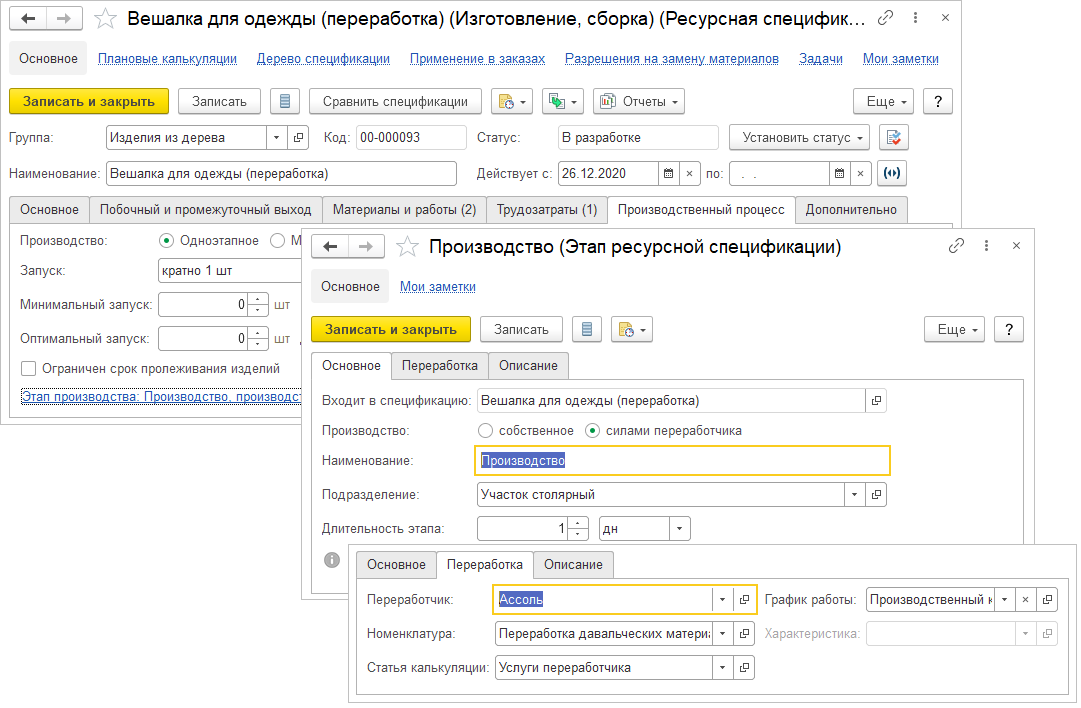Enable Ограничен срок пролеживания изделий checkbox
This screenshot has height=708, width=1081.
[29, 368]
